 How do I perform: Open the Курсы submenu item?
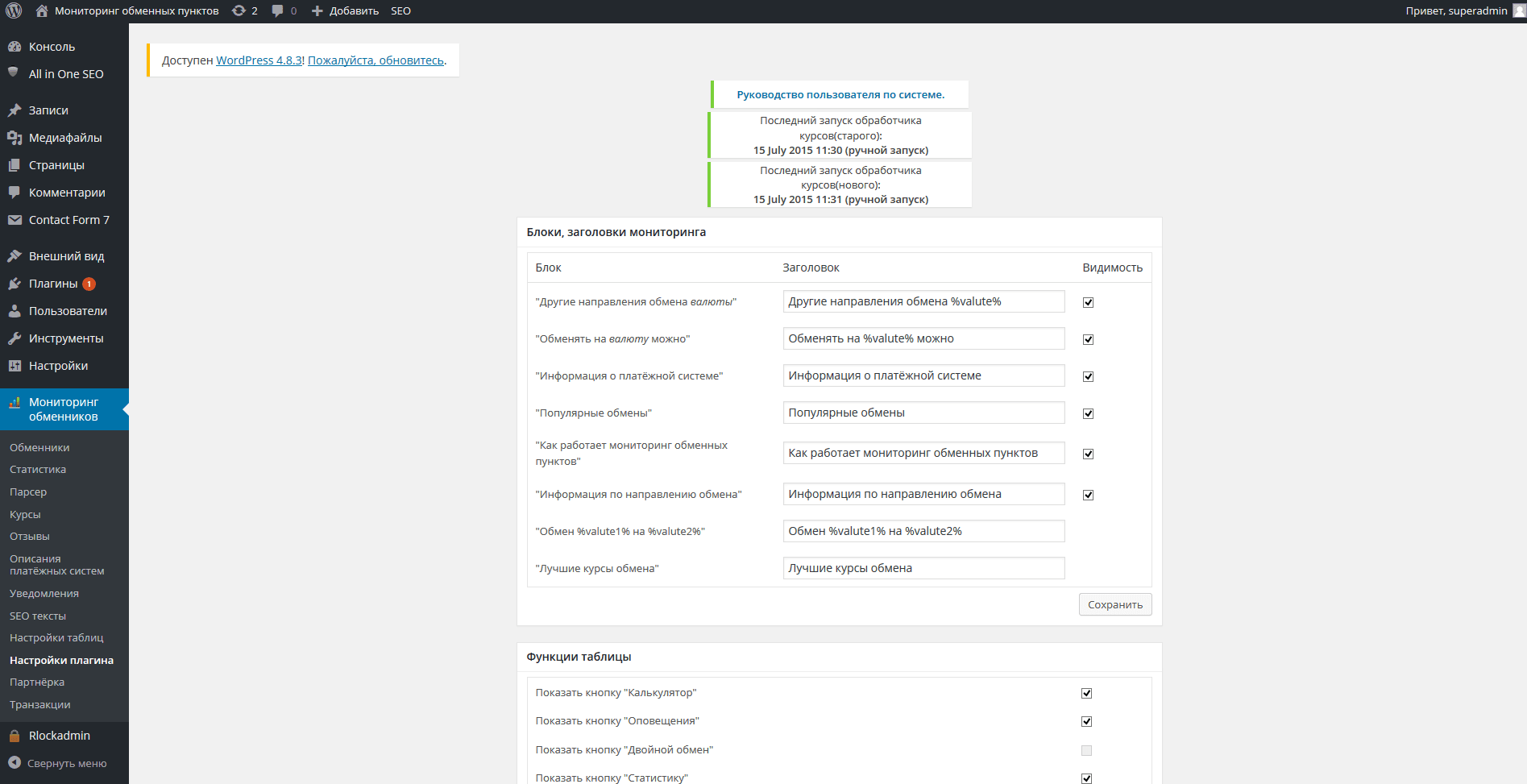tap(25, 514)
